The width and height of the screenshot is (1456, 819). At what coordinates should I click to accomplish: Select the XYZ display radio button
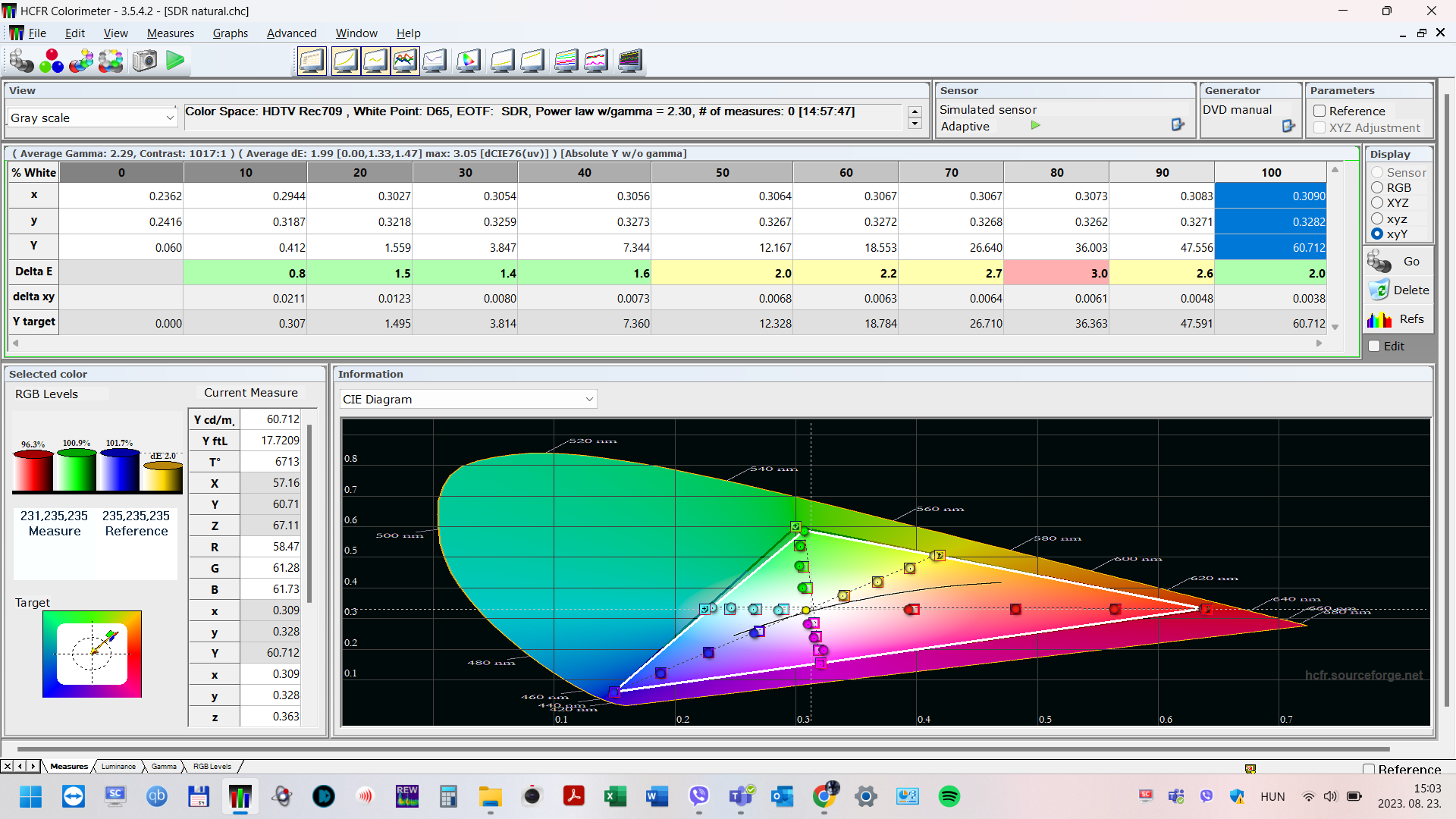[x=1377, y=203]
